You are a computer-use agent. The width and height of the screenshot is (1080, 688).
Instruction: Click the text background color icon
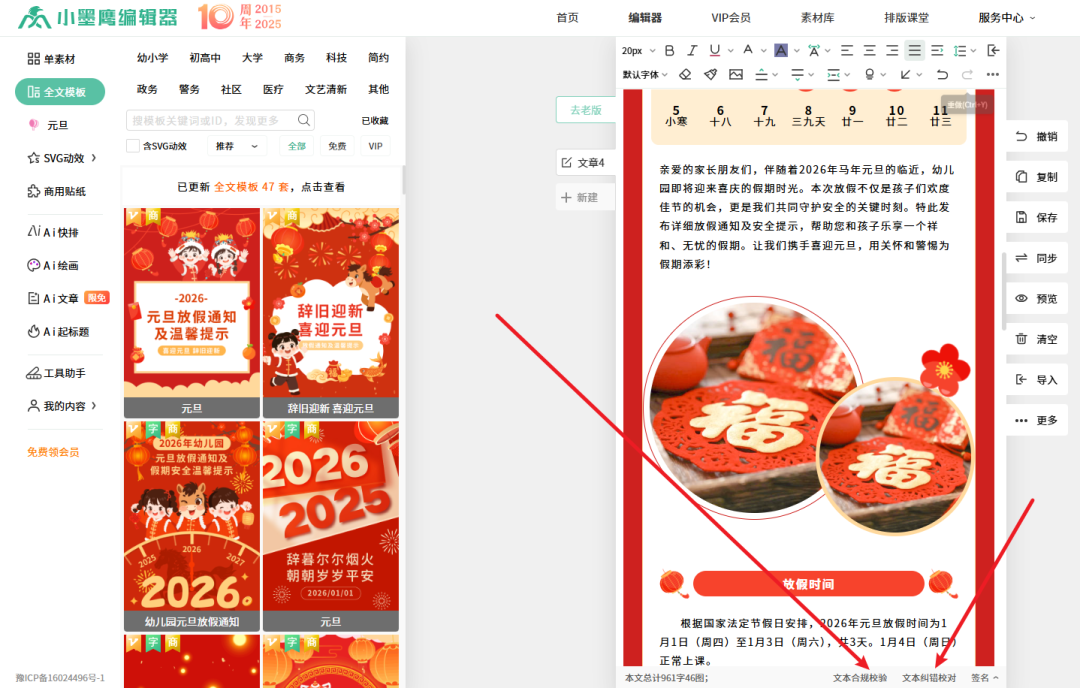[780, 50]
